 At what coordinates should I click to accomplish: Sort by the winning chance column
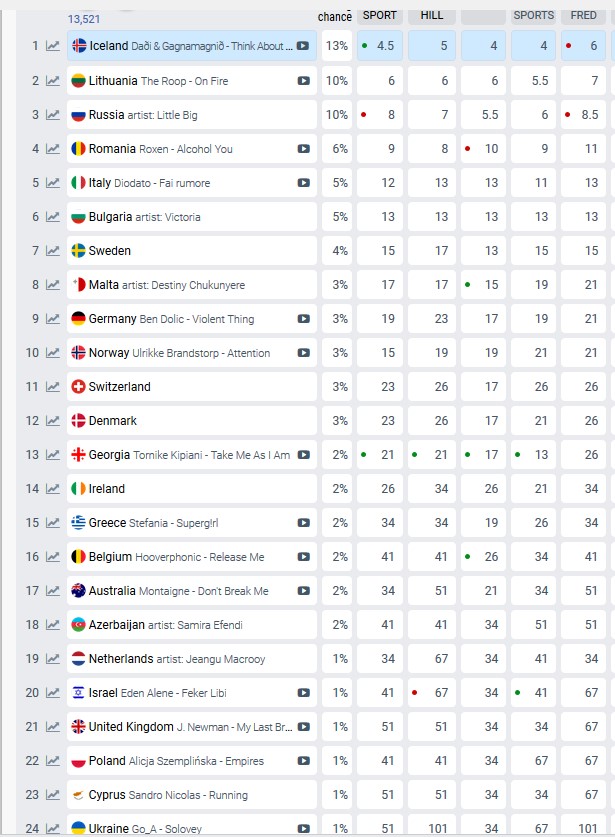(335, 17)
